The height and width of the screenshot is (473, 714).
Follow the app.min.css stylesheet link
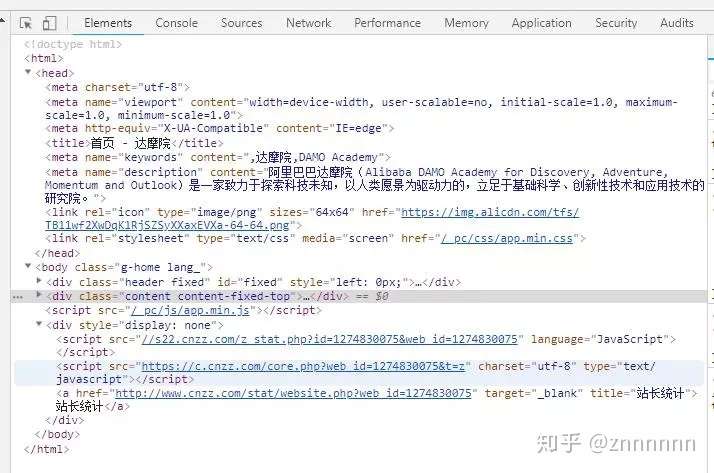[507, 239]
